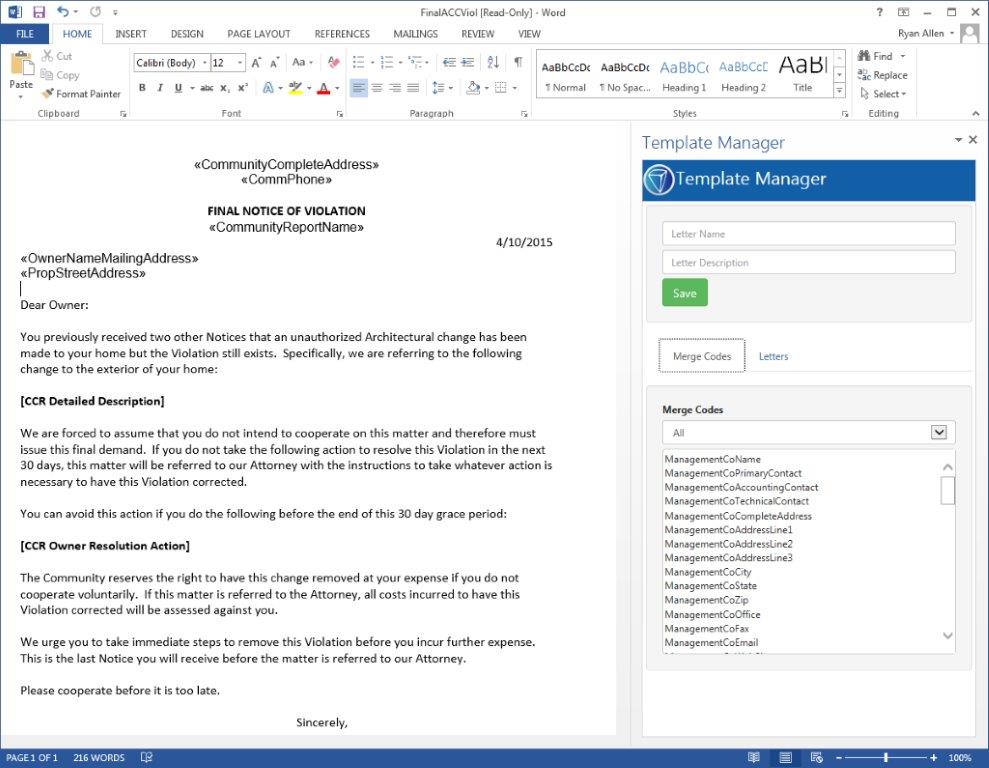The image size is (989, 768).
Task: Toggle strikethrough formatting
Action: tap(206, 88)
